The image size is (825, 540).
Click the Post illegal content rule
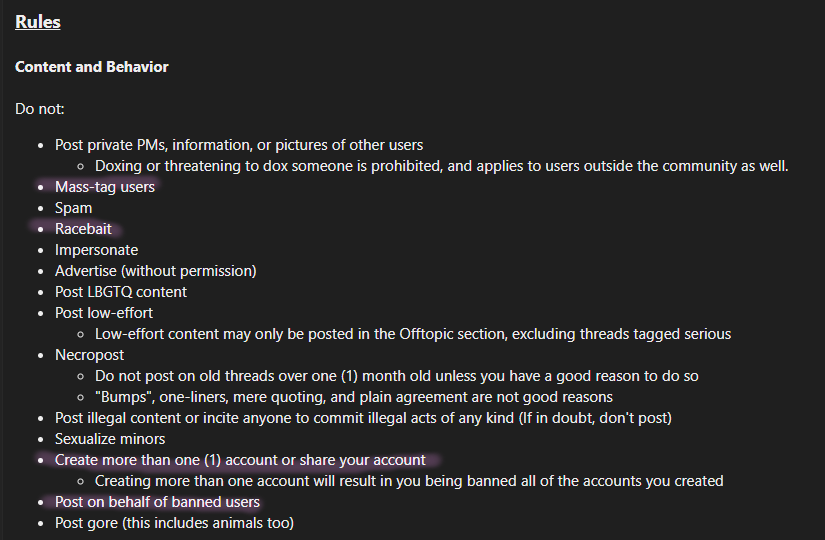[364, 418]
